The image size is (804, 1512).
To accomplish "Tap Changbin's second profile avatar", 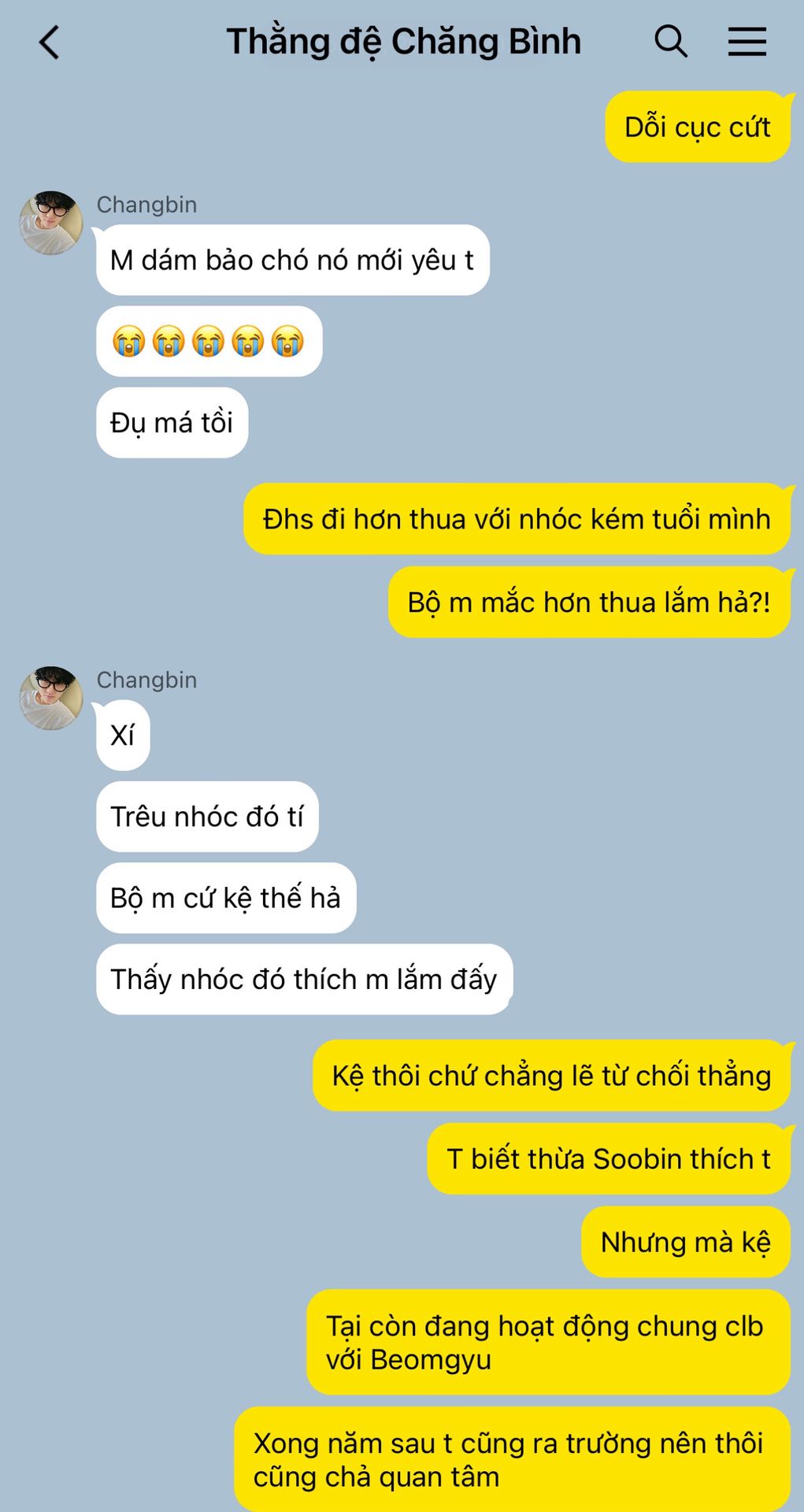I will pos(51,698).
